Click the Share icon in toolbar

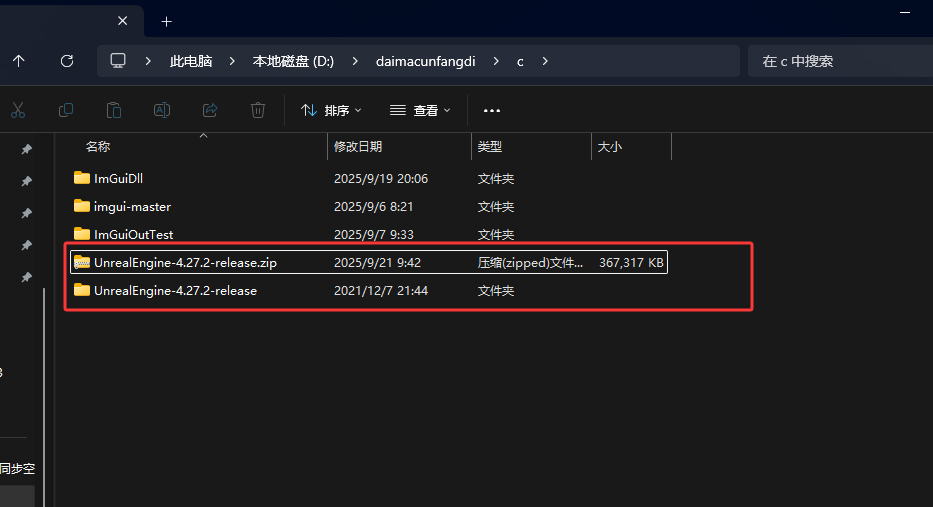[210, 110]
